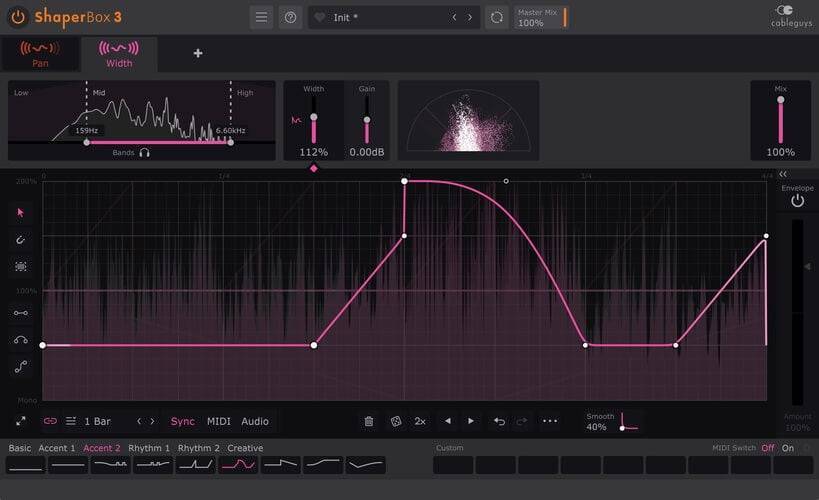Step to longer loop length arrow

(x=153, y=421)
